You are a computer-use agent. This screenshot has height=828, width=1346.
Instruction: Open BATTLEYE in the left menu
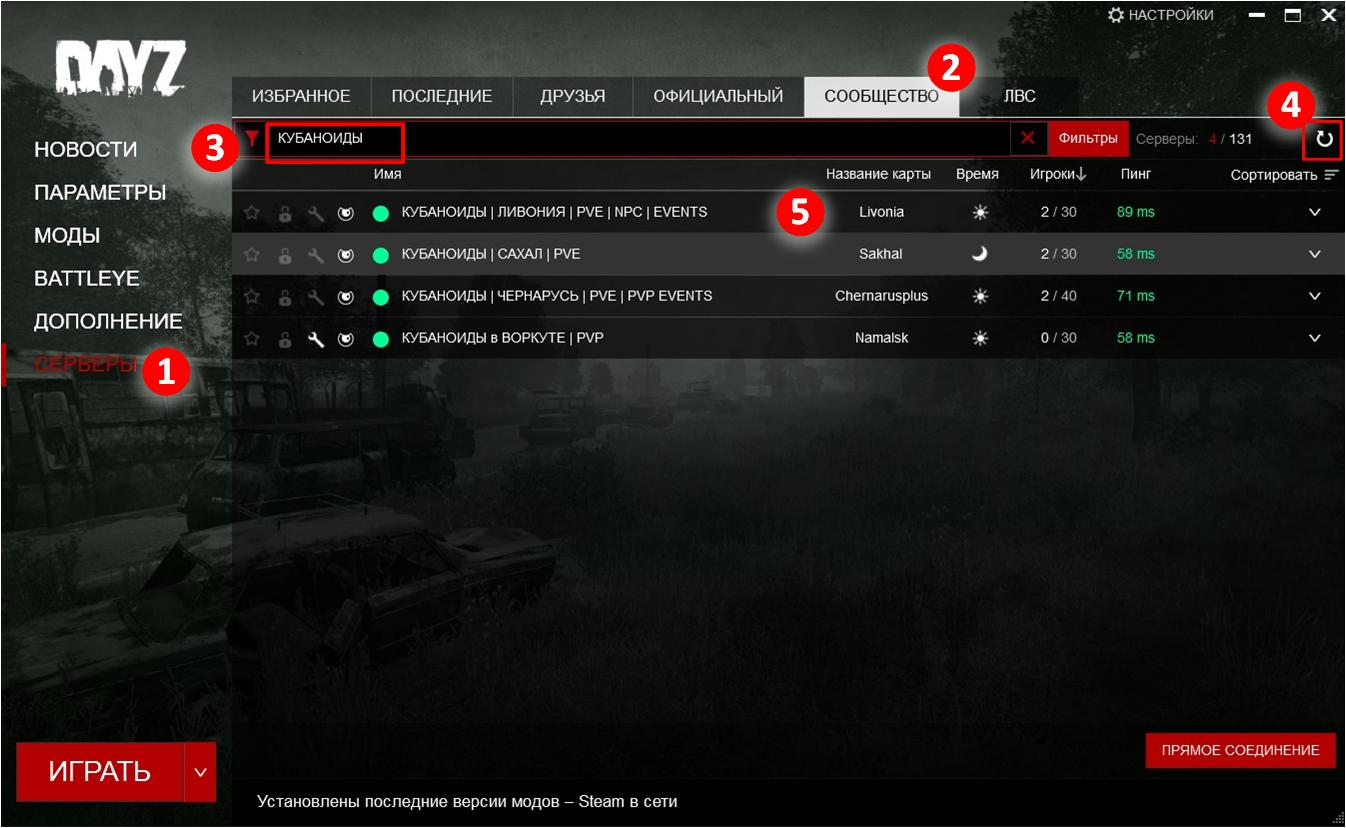coord(87,279)
